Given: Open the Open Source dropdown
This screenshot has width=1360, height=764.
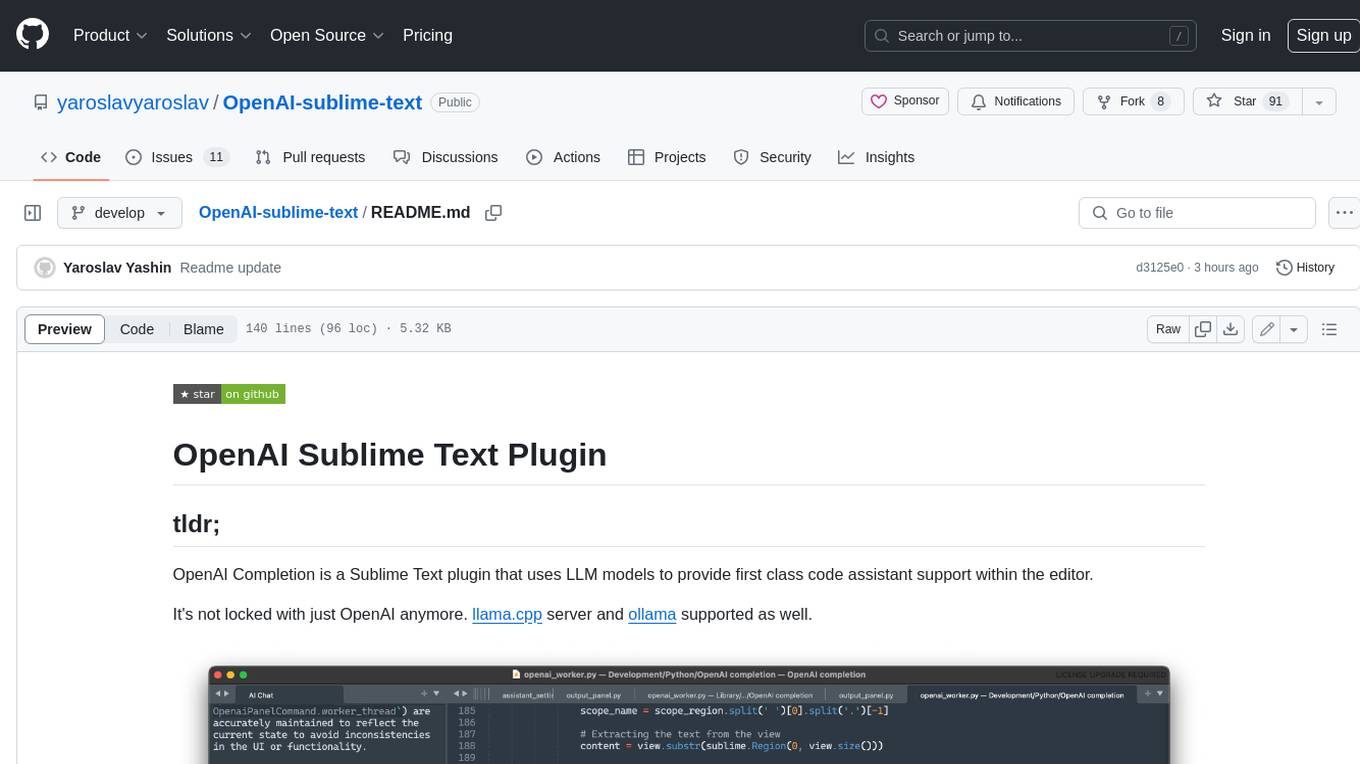Looking at the screenshot, I should pos(327,35).
